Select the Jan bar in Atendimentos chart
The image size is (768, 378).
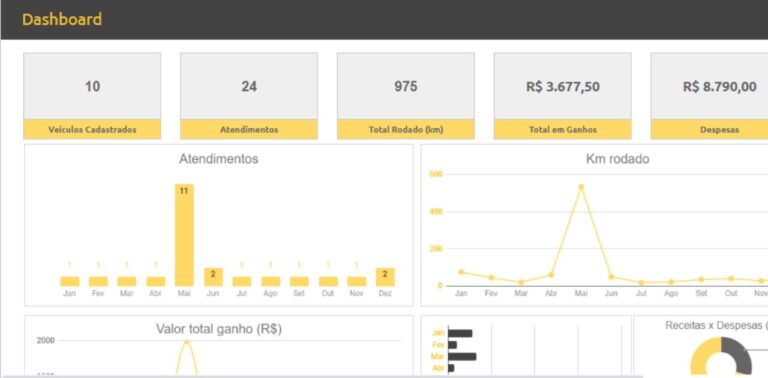70,282
